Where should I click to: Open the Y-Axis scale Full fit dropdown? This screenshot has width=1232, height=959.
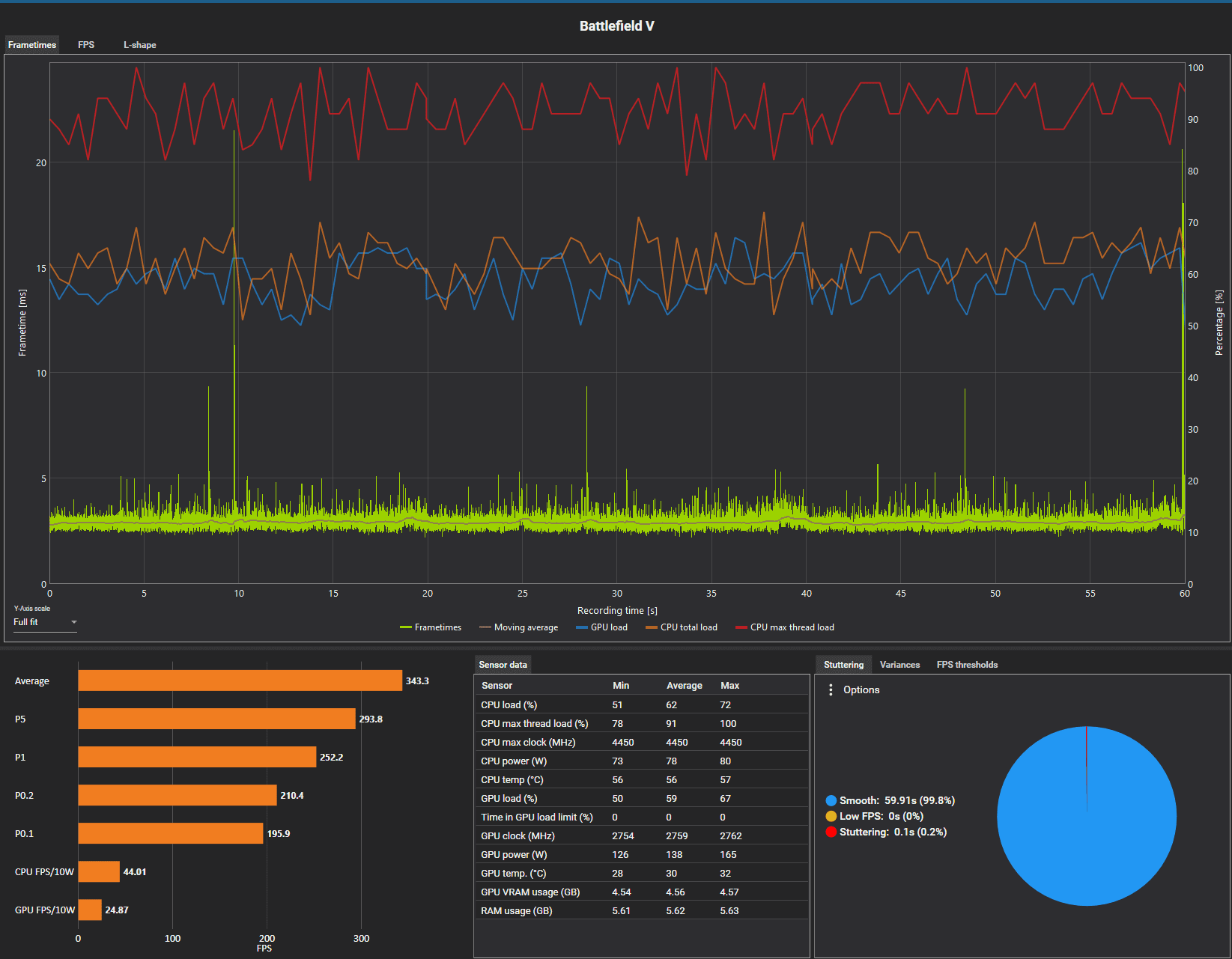[x=45, y=622]
